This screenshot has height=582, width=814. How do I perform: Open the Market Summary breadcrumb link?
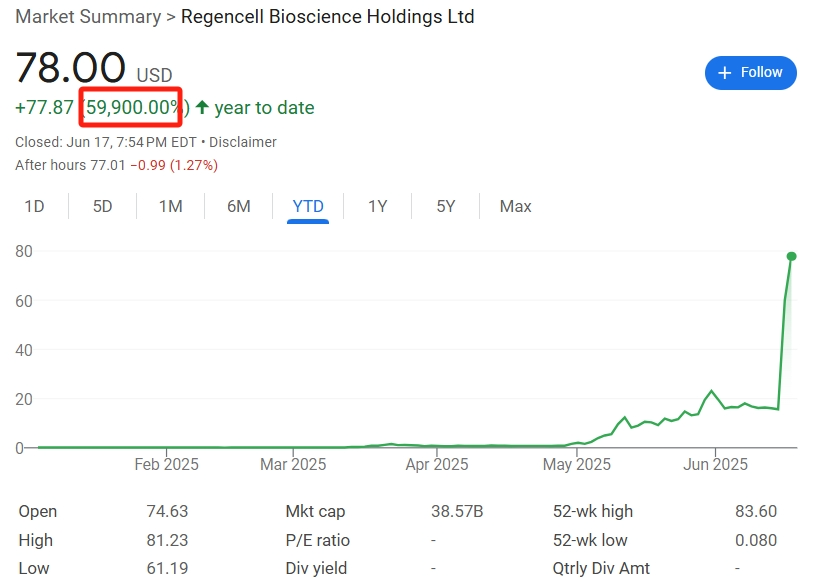click(x=87, y=17)
